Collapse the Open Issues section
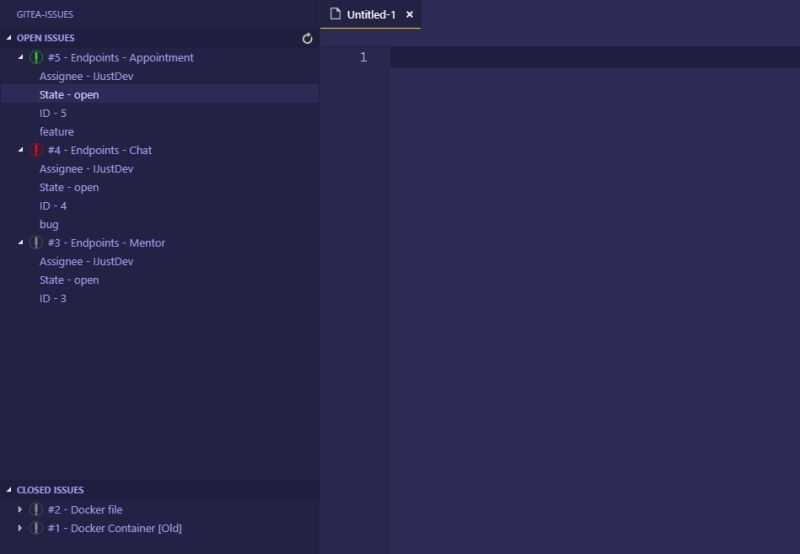Screen dimensions: 800x554 click(x=9, y=38)
